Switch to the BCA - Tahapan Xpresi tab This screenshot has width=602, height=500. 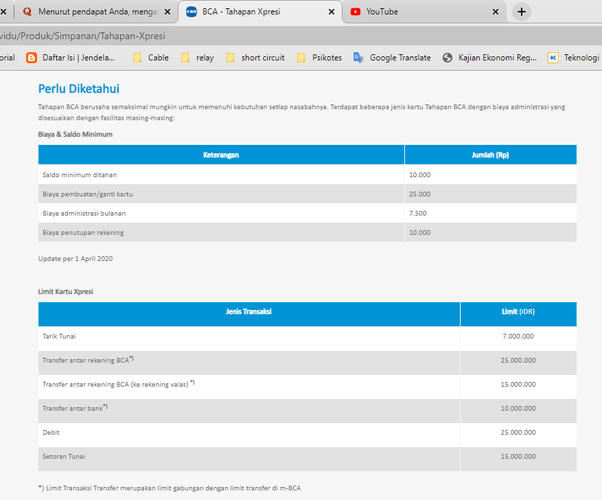[x=260, y=12]
